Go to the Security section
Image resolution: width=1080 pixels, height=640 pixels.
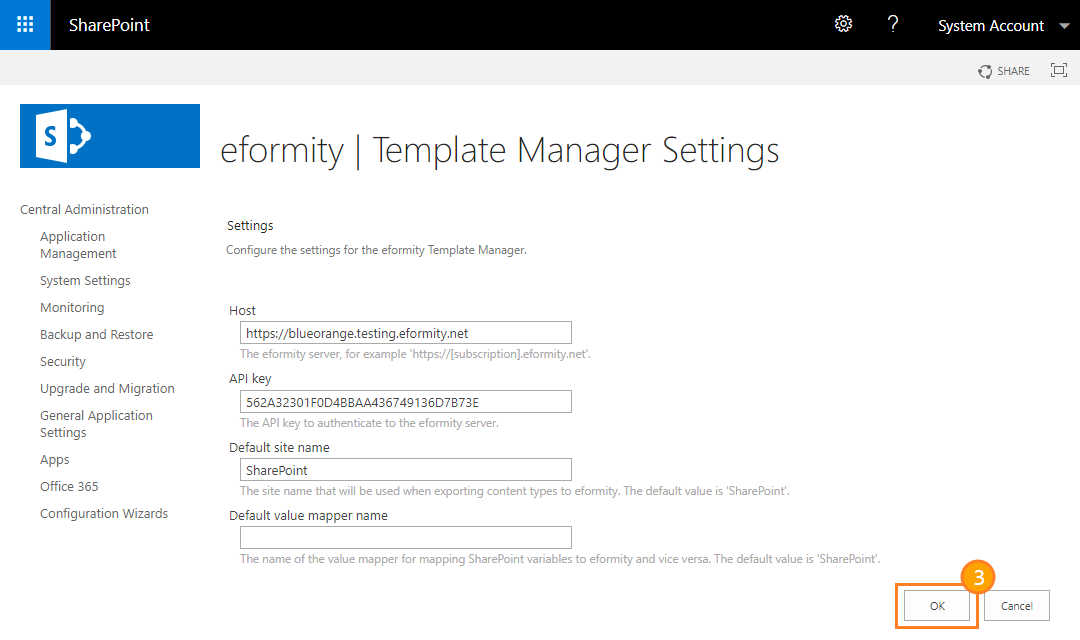pyautogui.click(x=63, y=362)
